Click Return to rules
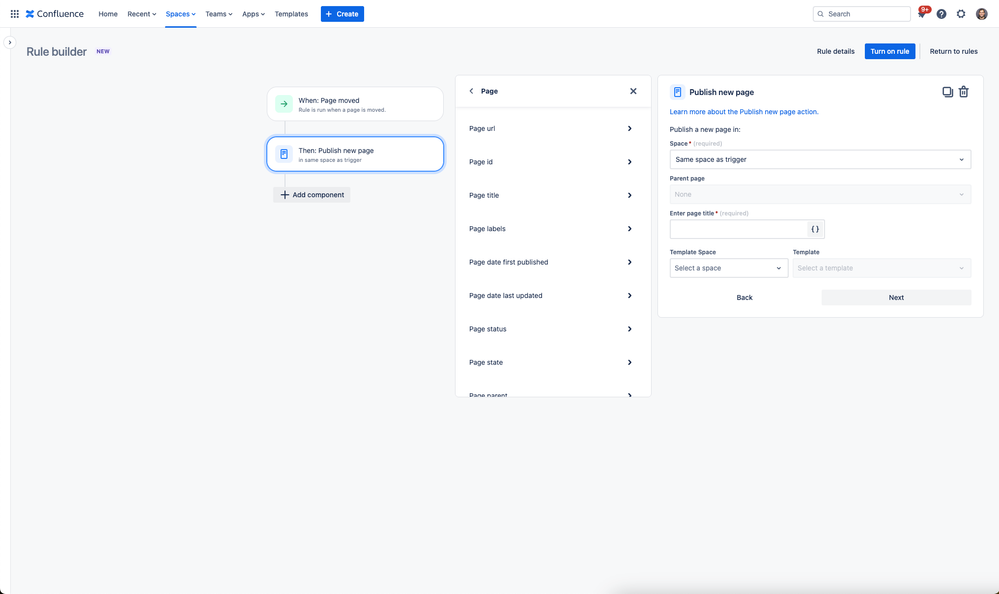The width and height of the screenshot is (999, 594). [x=953, y=52]
